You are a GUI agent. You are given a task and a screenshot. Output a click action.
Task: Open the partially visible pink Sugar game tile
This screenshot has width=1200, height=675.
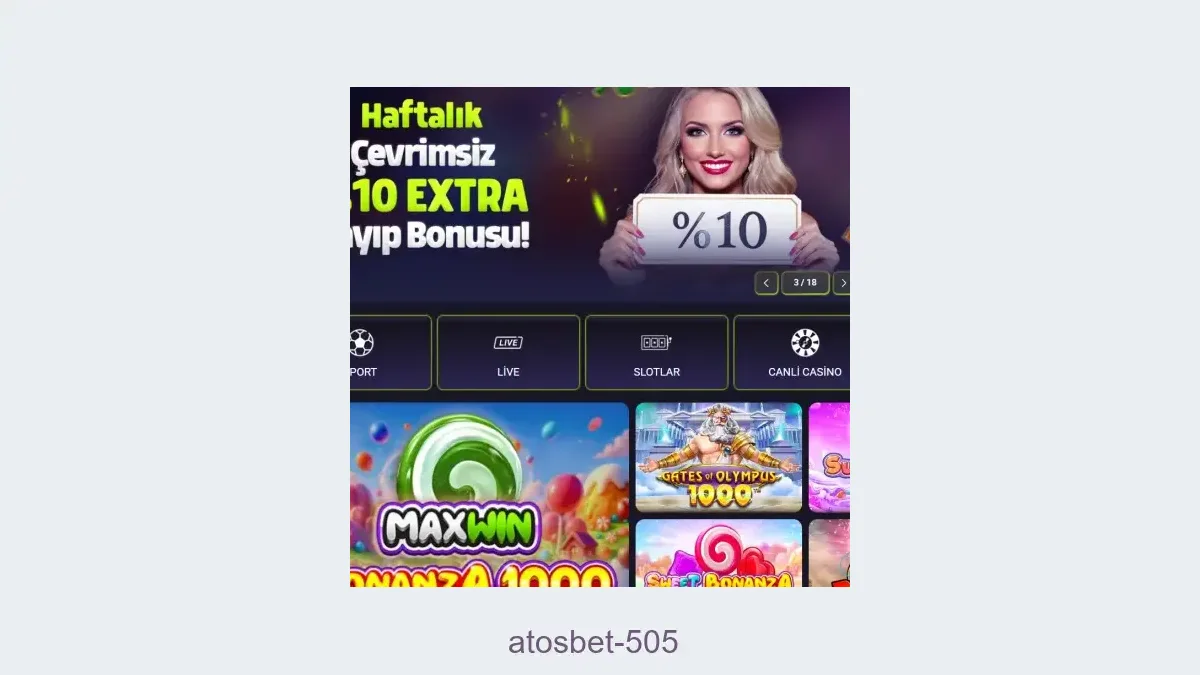point(829,457)
